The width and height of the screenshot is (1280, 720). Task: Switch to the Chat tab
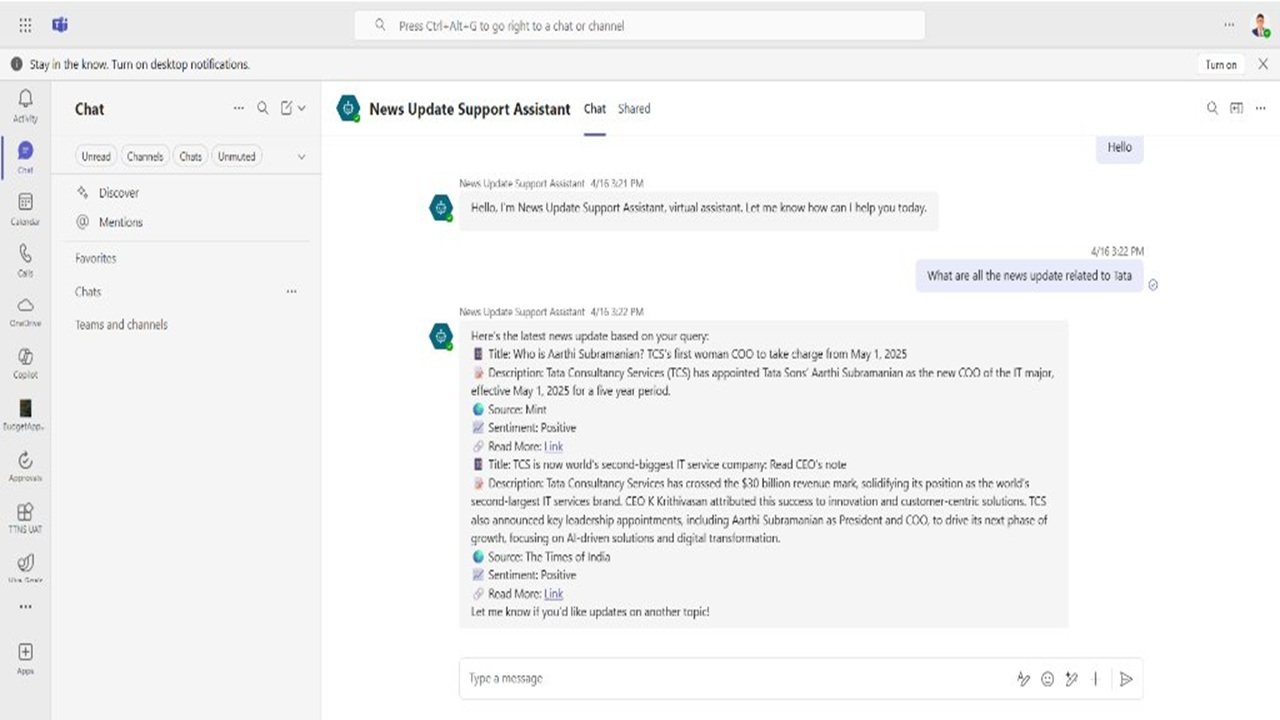(x=595, y=108)
